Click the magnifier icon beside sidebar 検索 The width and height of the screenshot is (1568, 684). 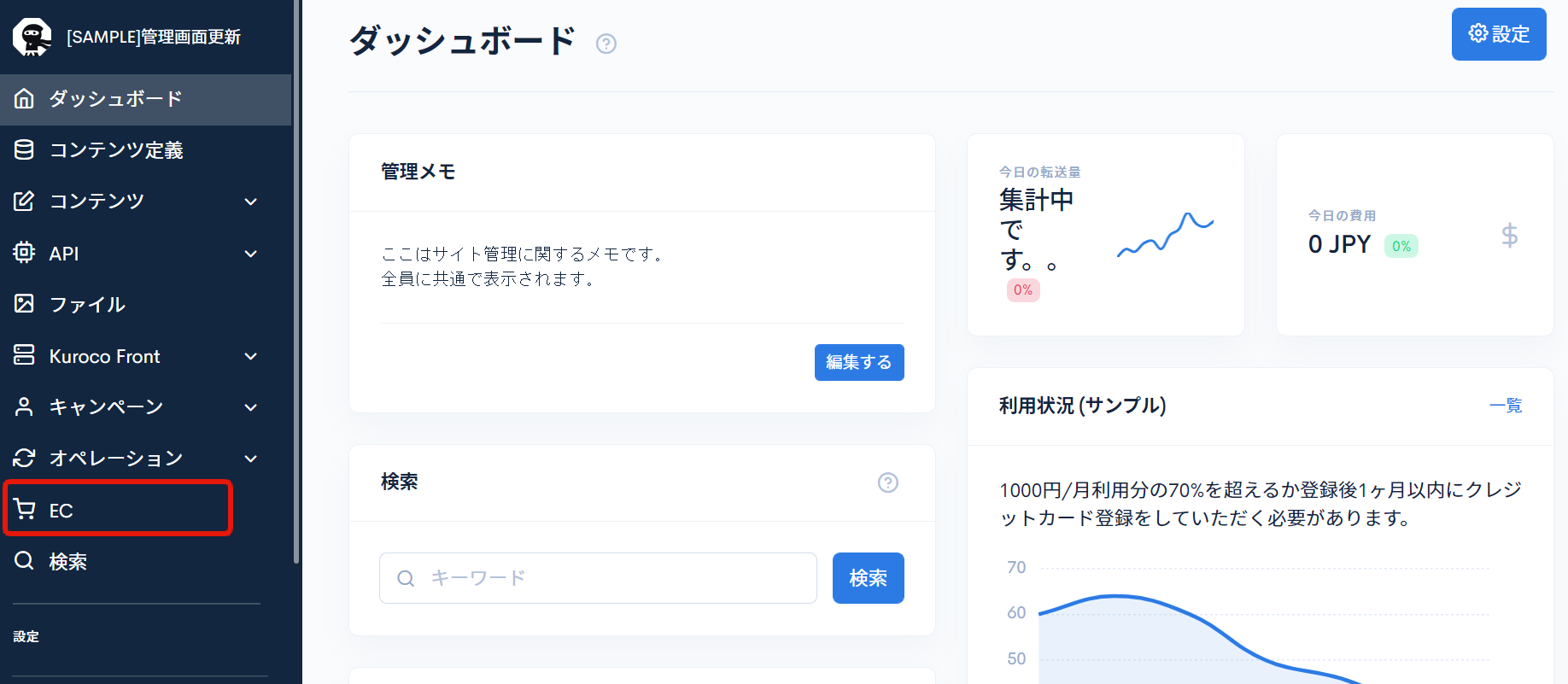[24, 561]
